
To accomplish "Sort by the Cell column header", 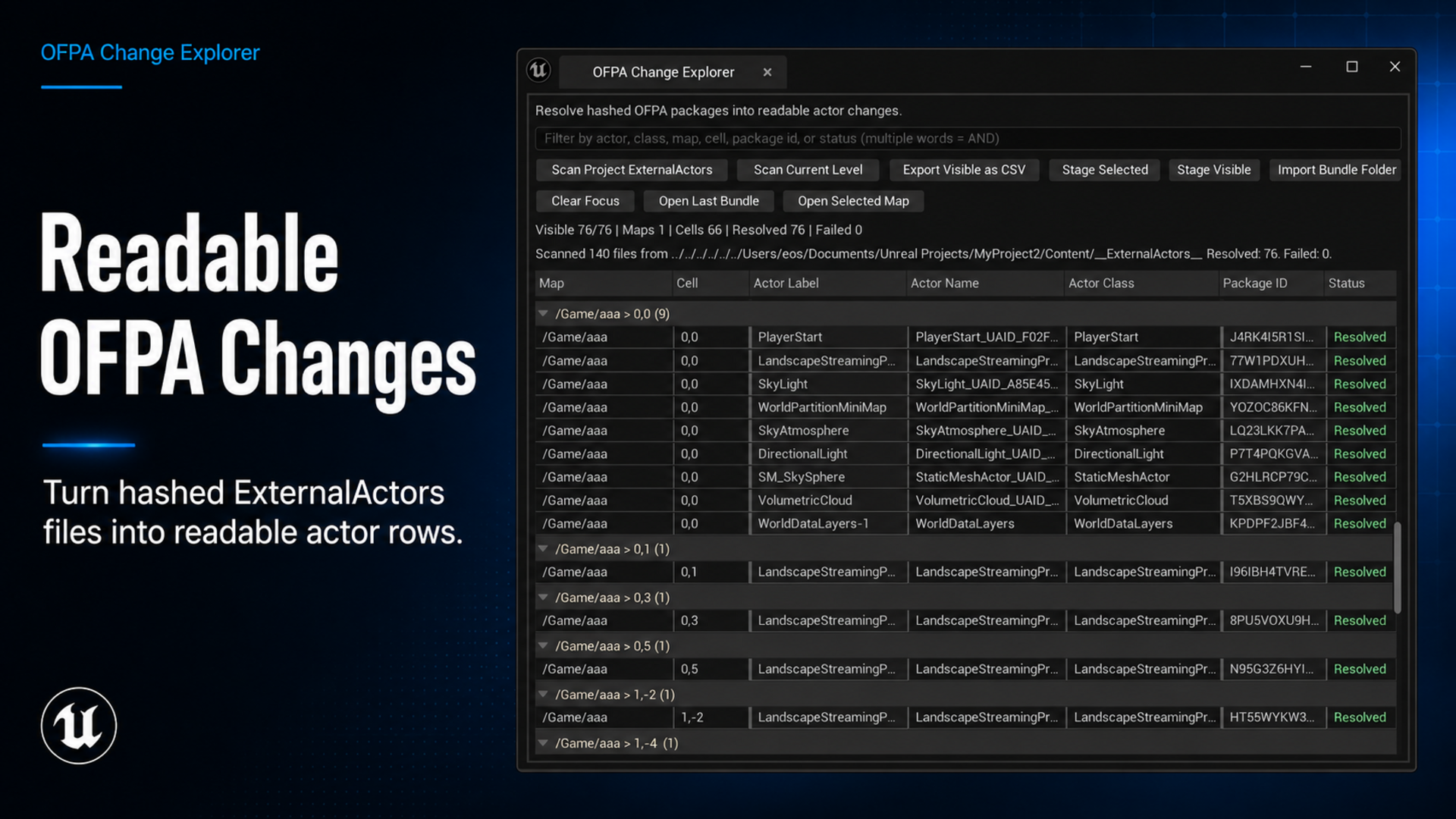I will [711, 283].
